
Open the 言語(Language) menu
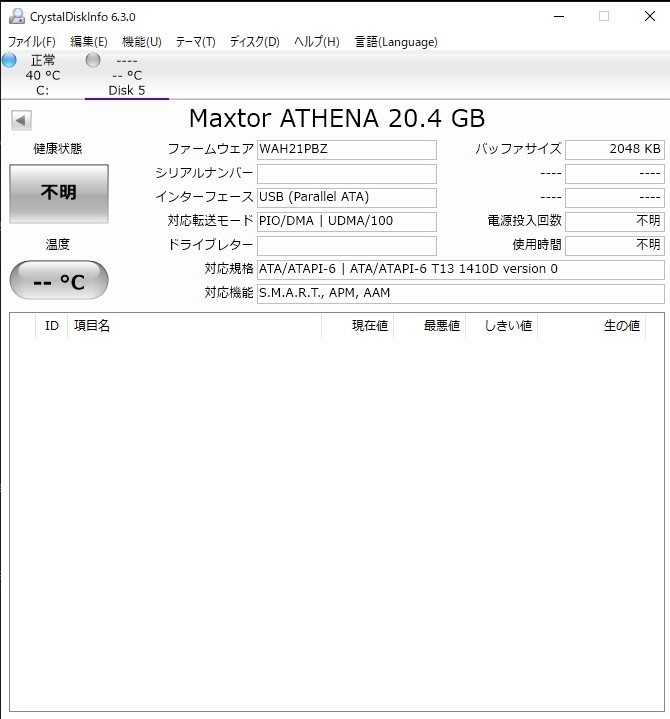[396, 42]
